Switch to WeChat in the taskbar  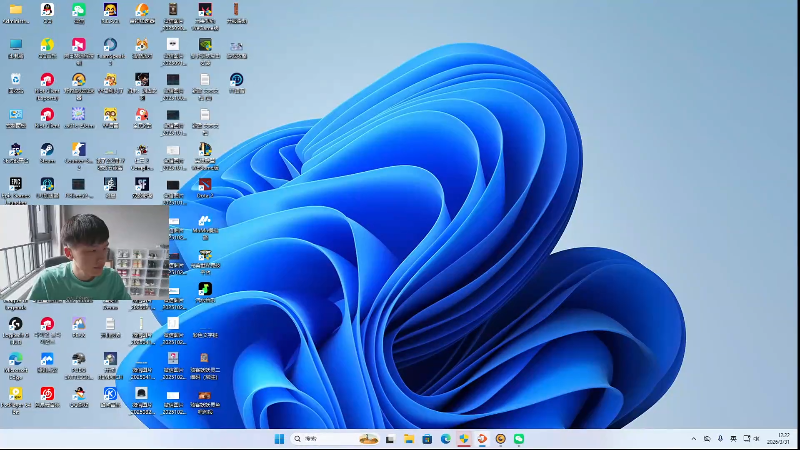click(519, 439)
